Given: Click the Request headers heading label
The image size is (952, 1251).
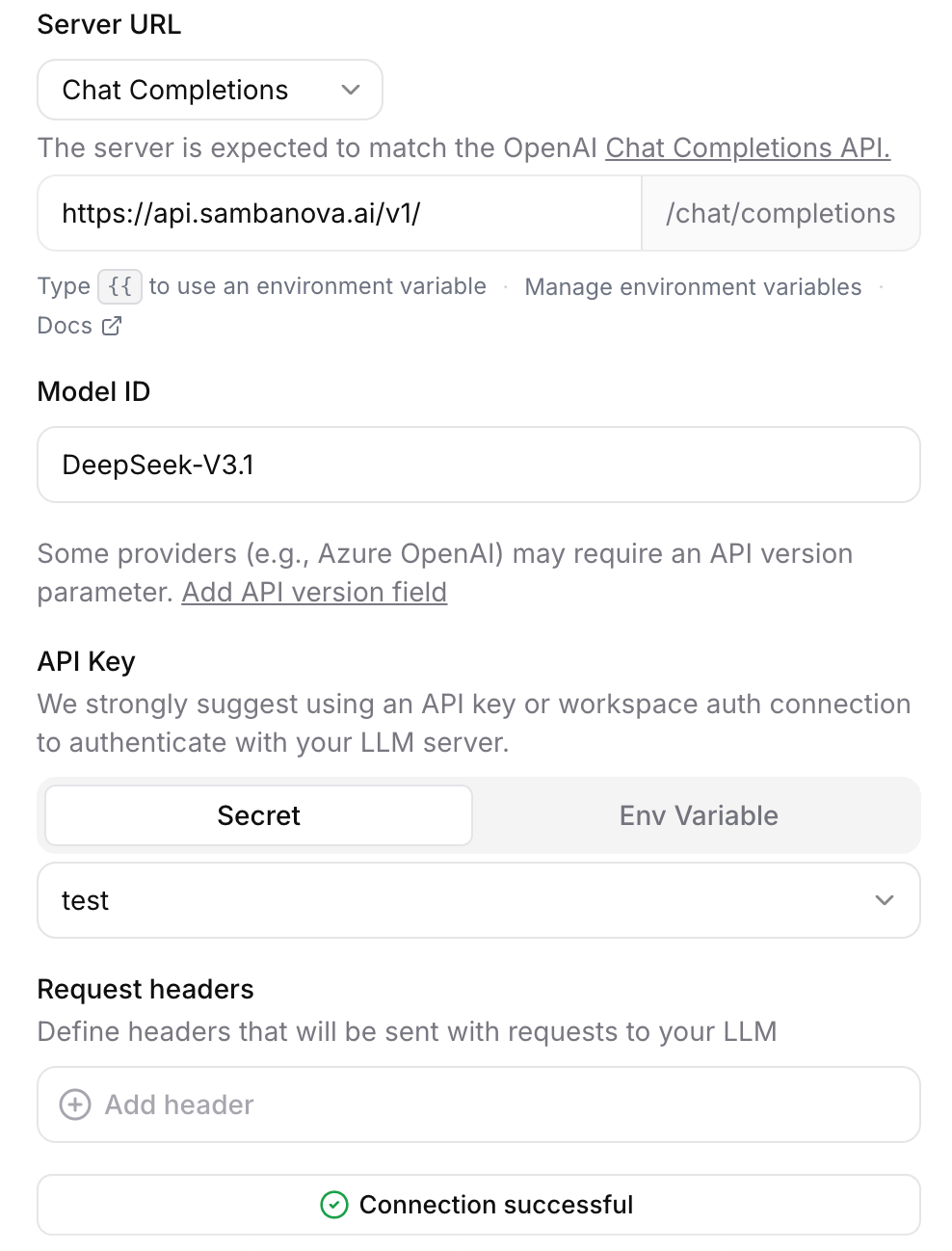Looking at the screenshot, I should pos(145,989).
